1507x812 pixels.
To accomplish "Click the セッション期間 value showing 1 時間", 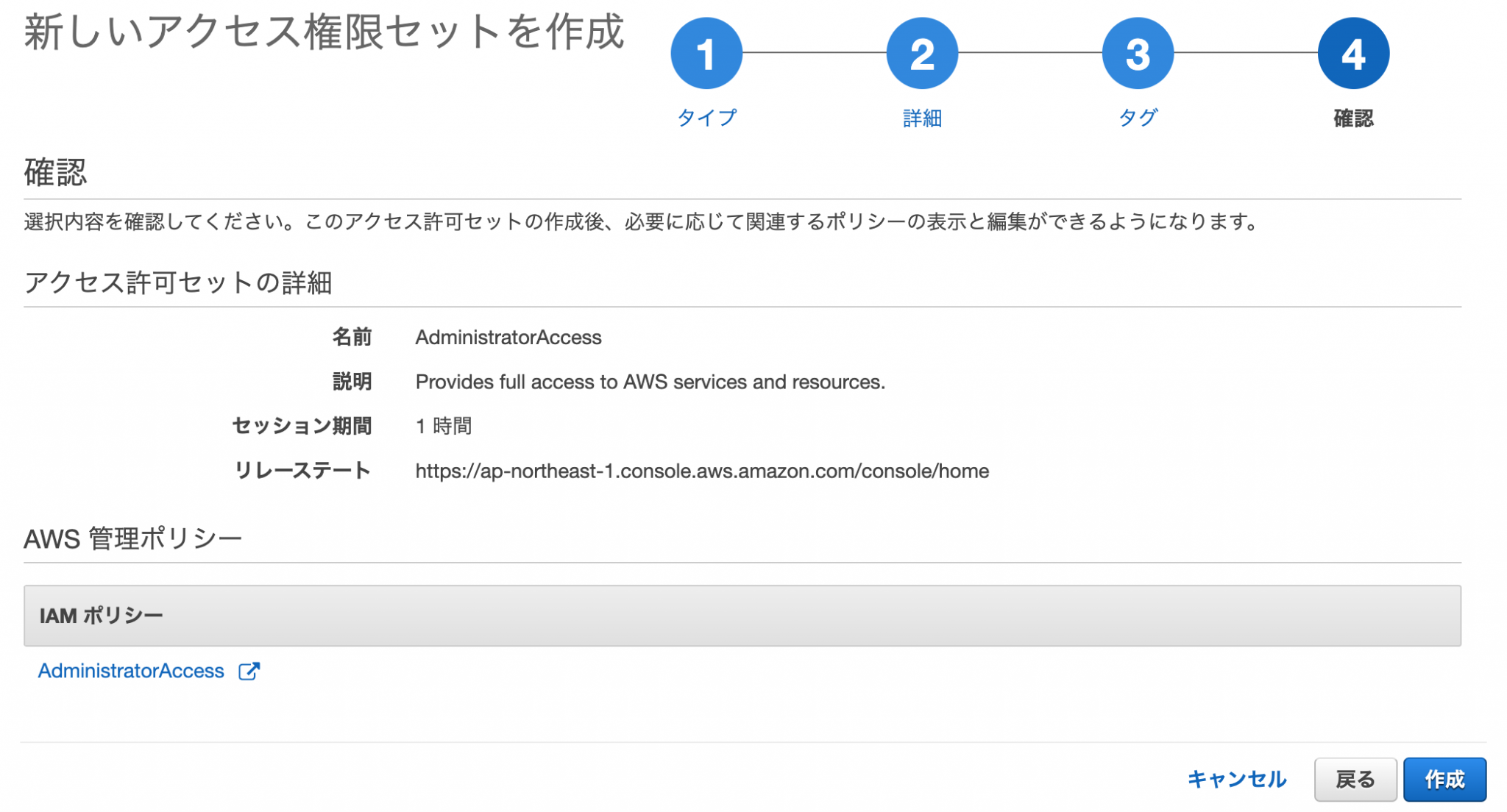I will tap(444, 425).
